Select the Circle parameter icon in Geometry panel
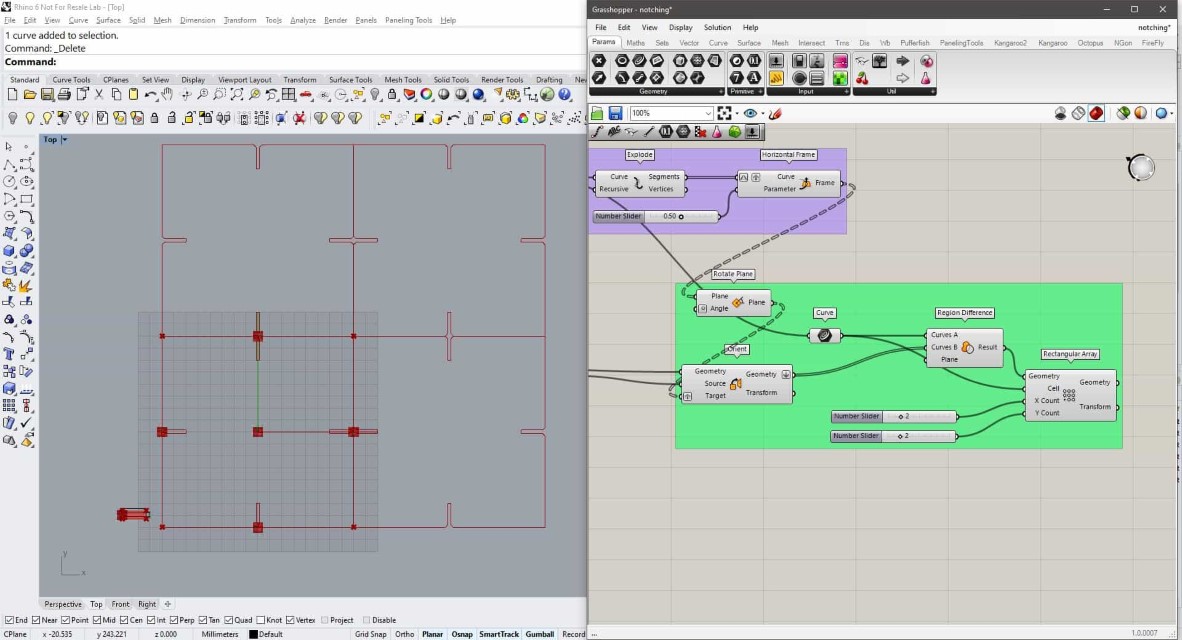 (x=622, y=61)
